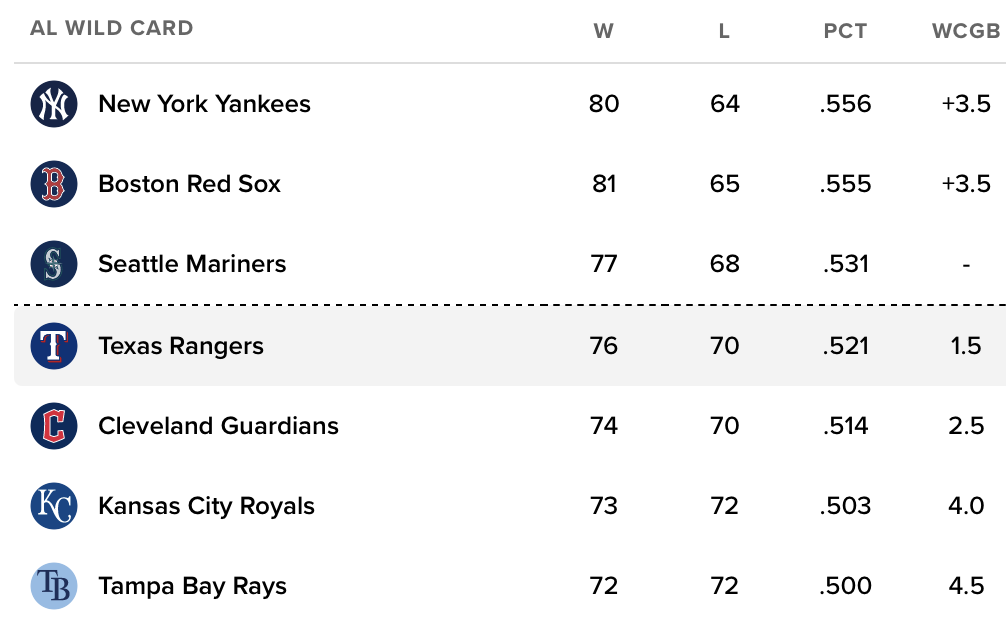The height and width of the screenshot is (624, 1006).
Task: Go to the Kansas City Royals page
Action: pos(206,507)
